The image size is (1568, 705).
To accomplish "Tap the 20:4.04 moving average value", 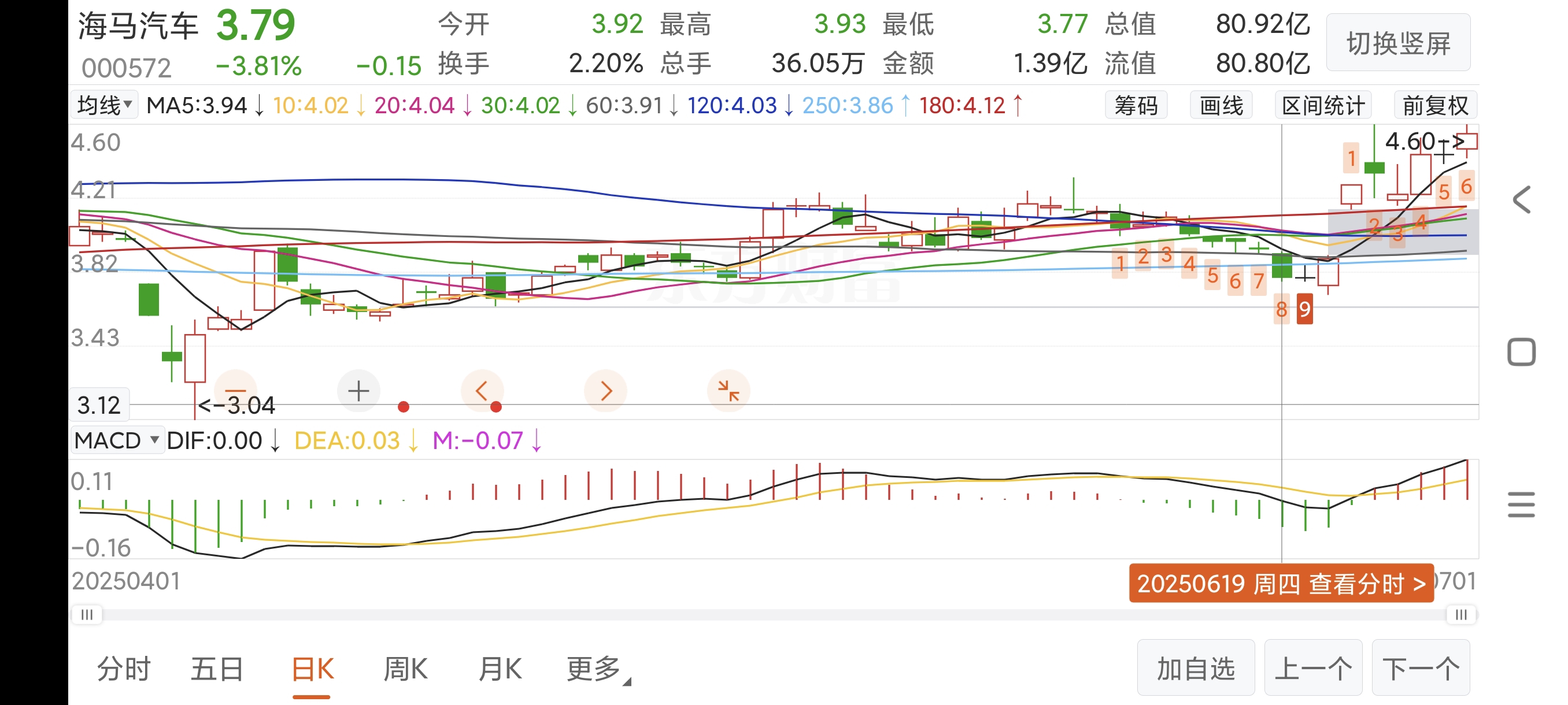I will pos(423,105).
